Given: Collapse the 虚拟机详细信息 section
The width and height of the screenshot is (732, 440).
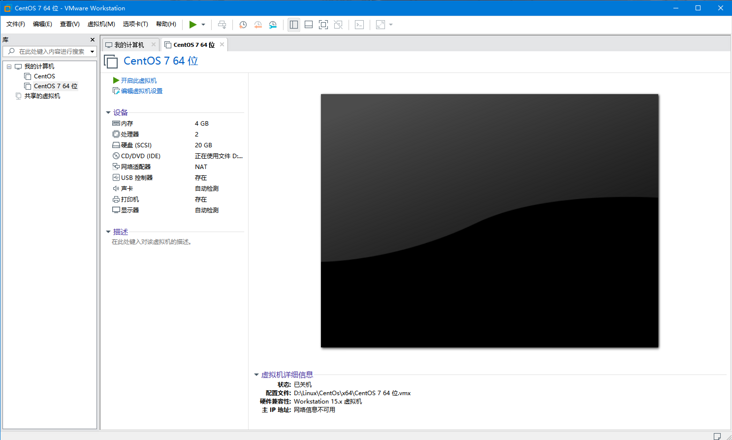Looking at the screenshot, I should [x=256, y=375].
